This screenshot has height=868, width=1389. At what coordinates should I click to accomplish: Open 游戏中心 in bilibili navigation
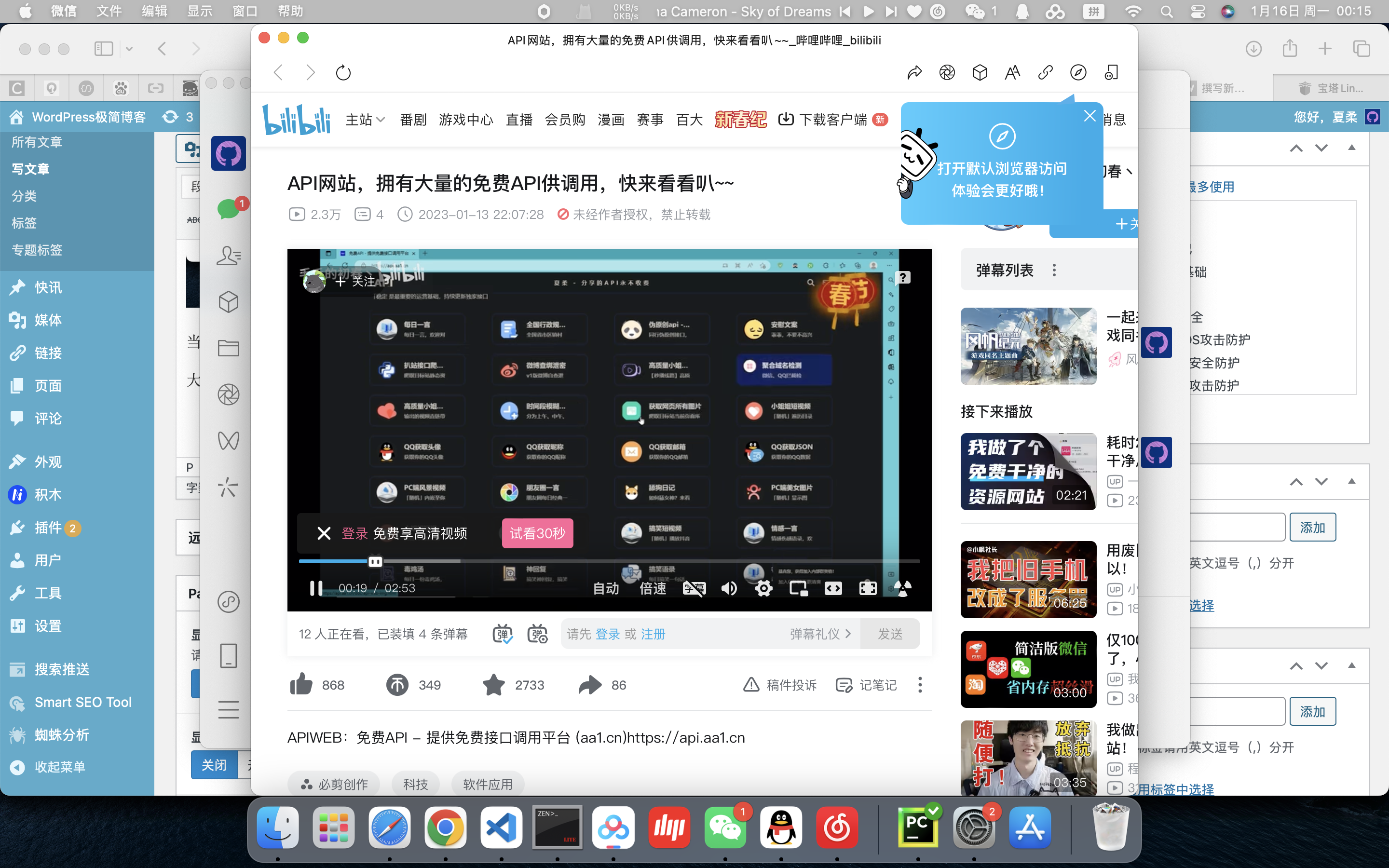[466, 120]
